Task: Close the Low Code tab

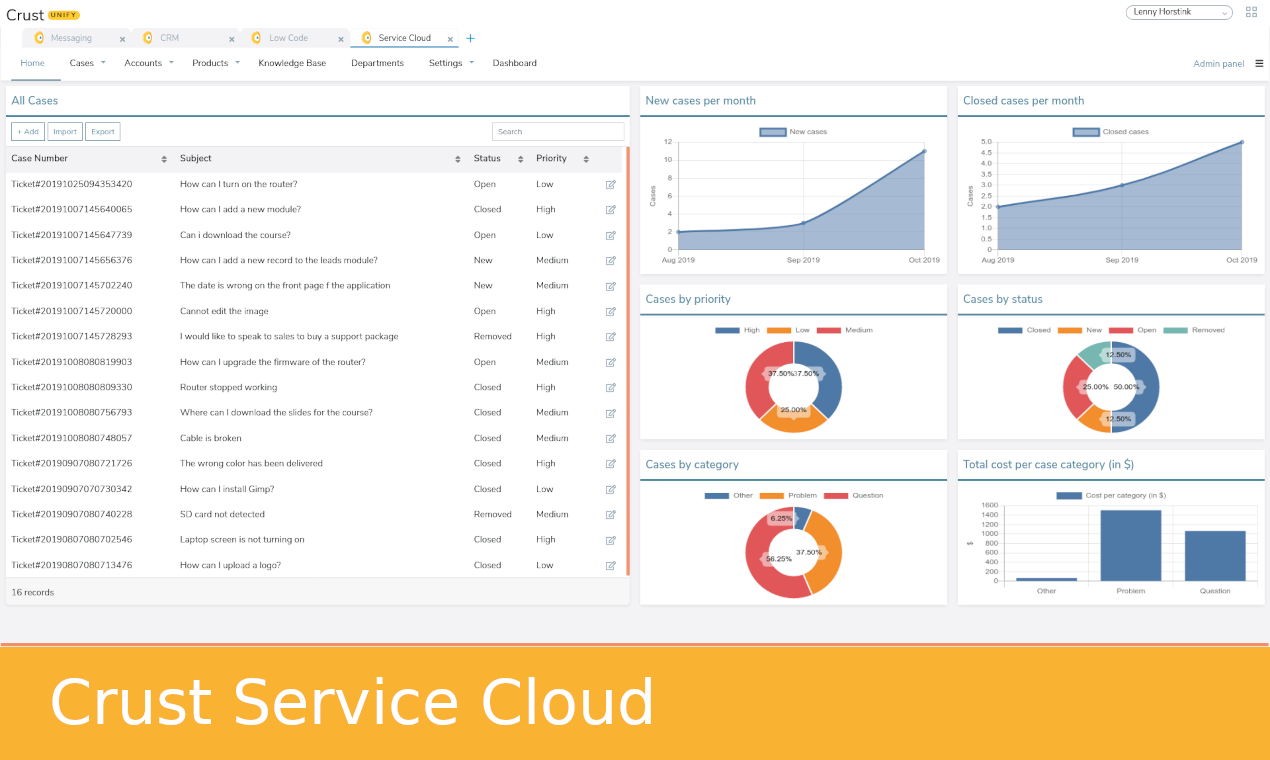Action: (341, 39)
